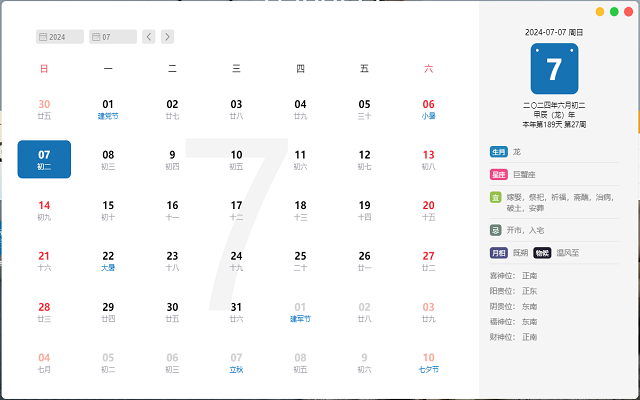Click the 开市, 入宅 taboo text
The image size is (640, 400).
pos(525,230)
